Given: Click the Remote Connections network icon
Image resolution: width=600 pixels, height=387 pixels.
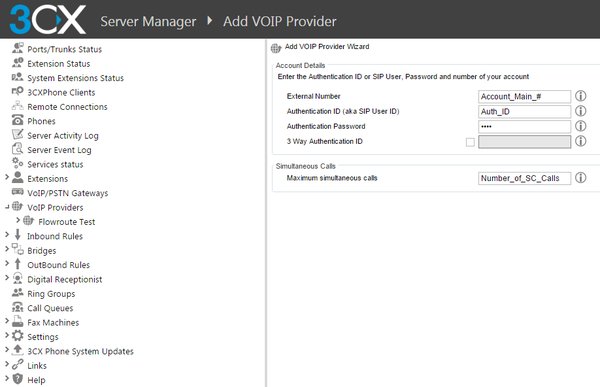Looking at the screenshot, I should (18, 106).
